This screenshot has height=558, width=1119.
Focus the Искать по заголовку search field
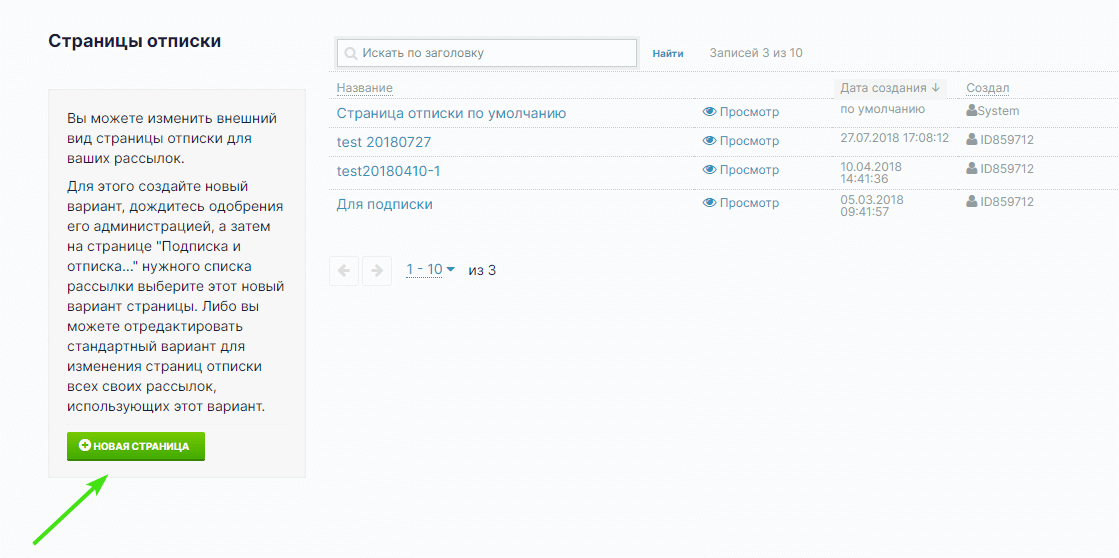pyautogui.click(x=486, y=53)
